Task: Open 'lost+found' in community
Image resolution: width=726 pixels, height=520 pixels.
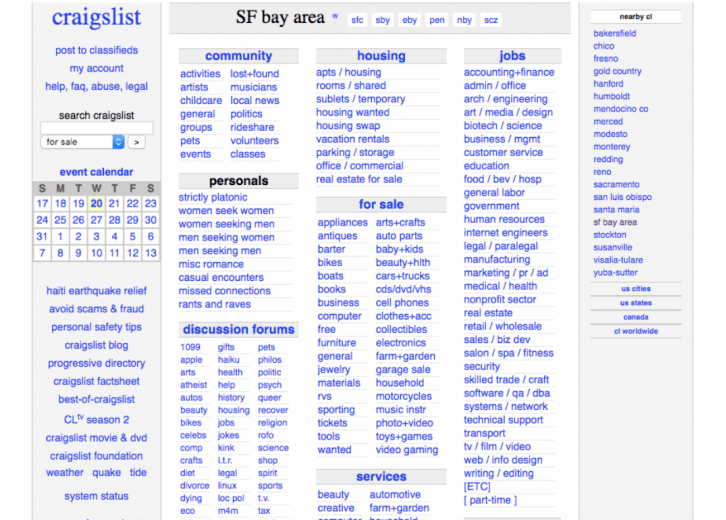Action: 255,74
